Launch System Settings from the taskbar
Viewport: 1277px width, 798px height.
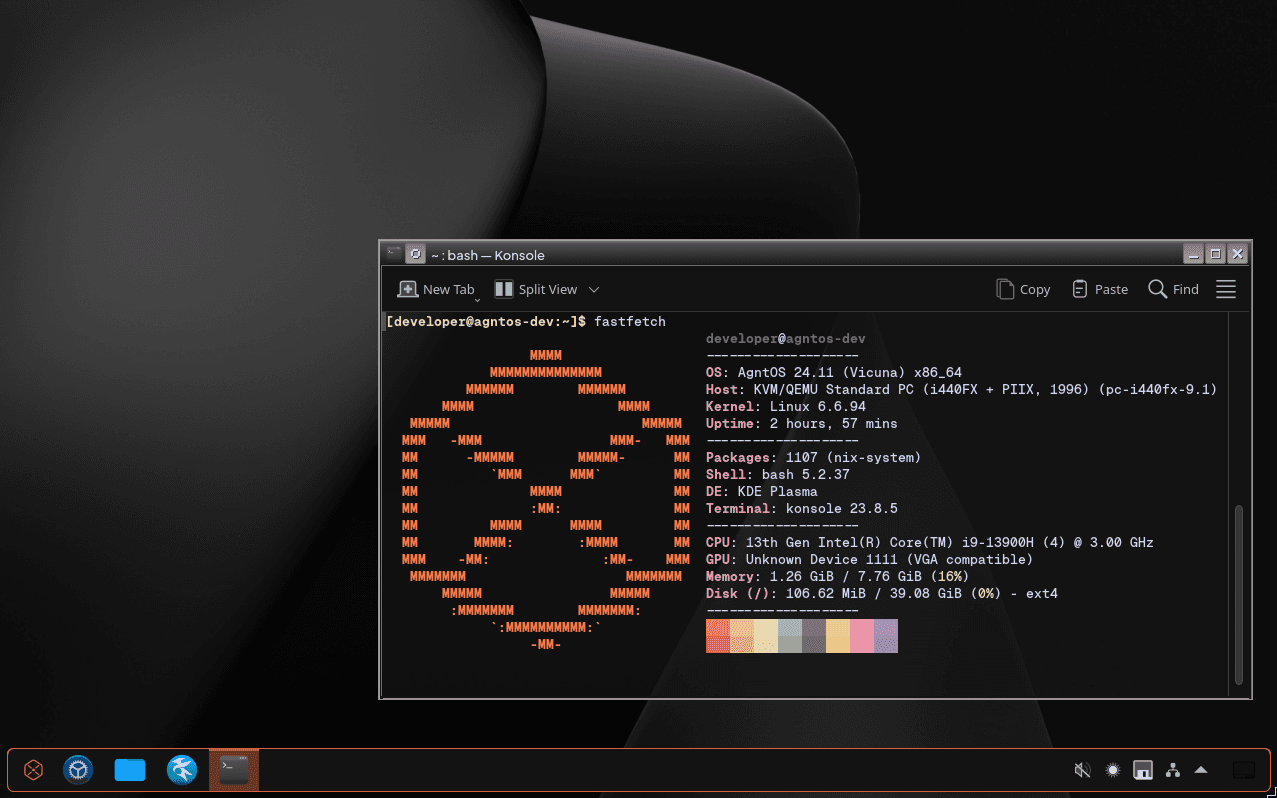click(x=78, y=770)
